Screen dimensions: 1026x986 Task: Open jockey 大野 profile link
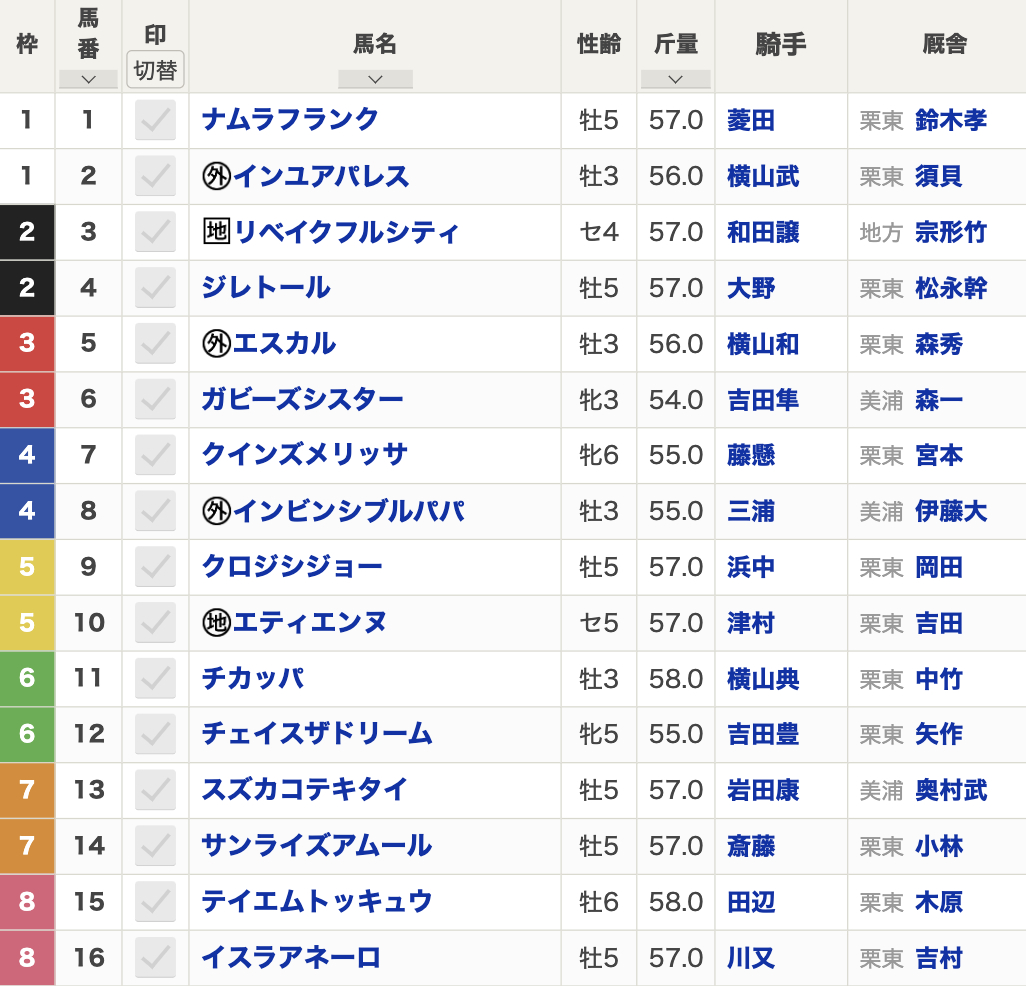pos(751,288)
